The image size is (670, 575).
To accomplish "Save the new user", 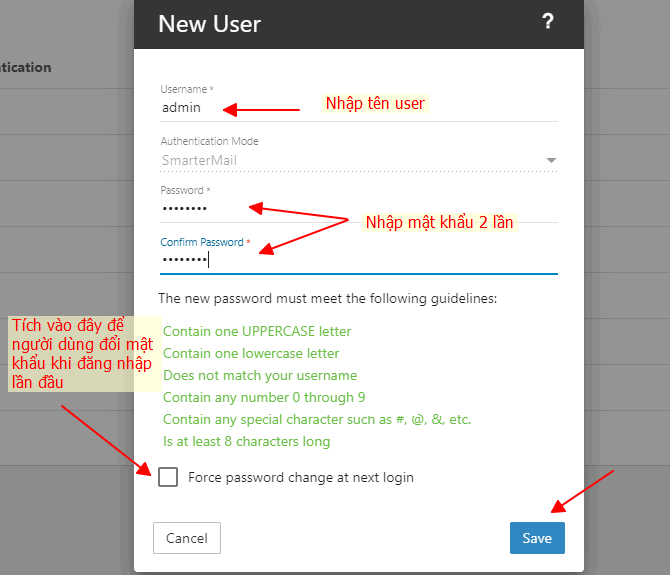I will [x=537, y=538].
